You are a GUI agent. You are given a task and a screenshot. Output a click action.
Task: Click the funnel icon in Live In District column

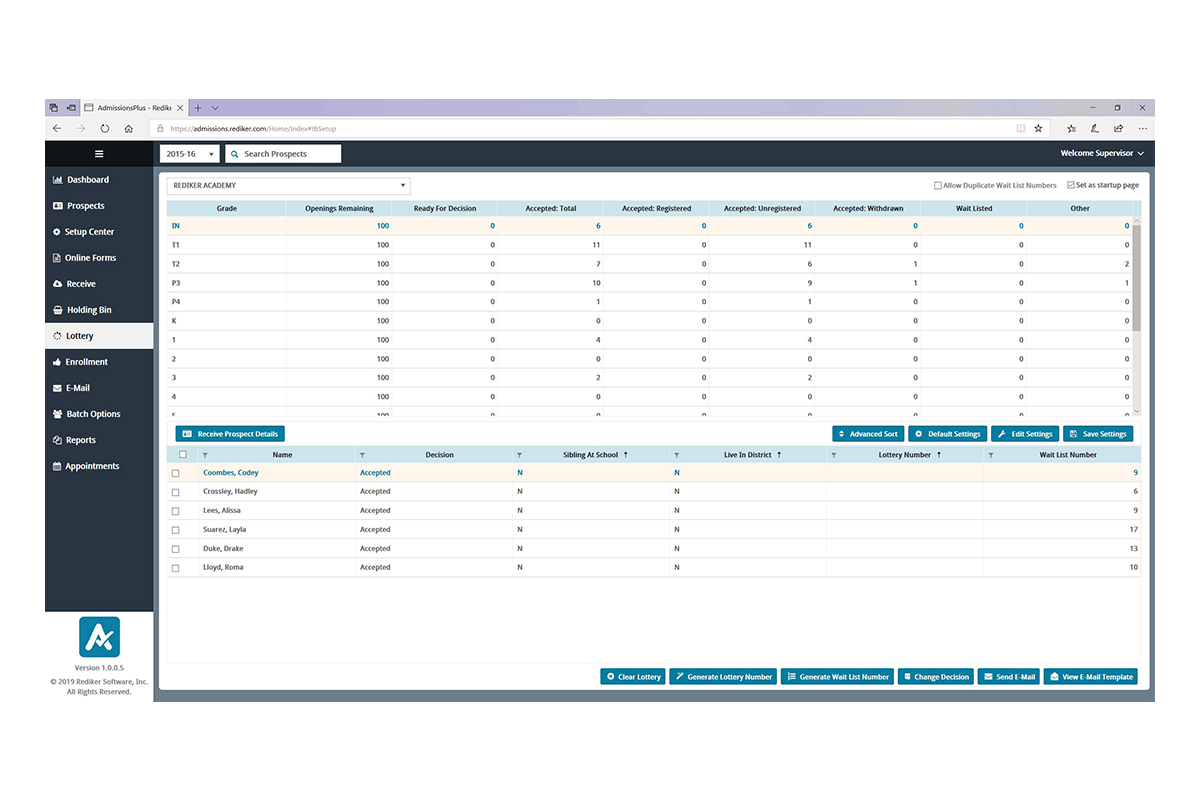pyautogui.click(x=676, y=455)
